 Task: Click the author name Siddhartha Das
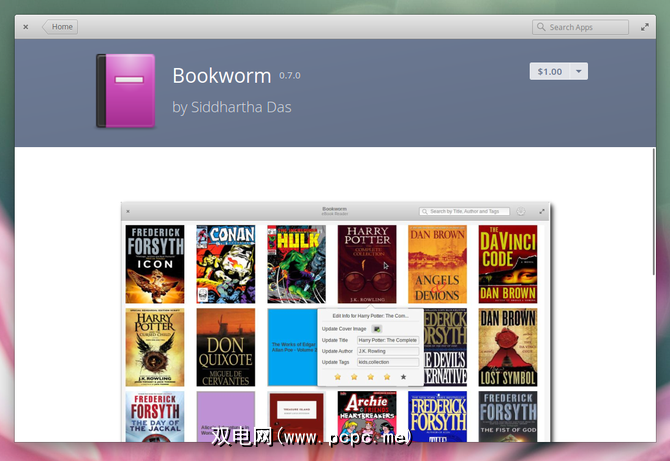coord(241,107)
